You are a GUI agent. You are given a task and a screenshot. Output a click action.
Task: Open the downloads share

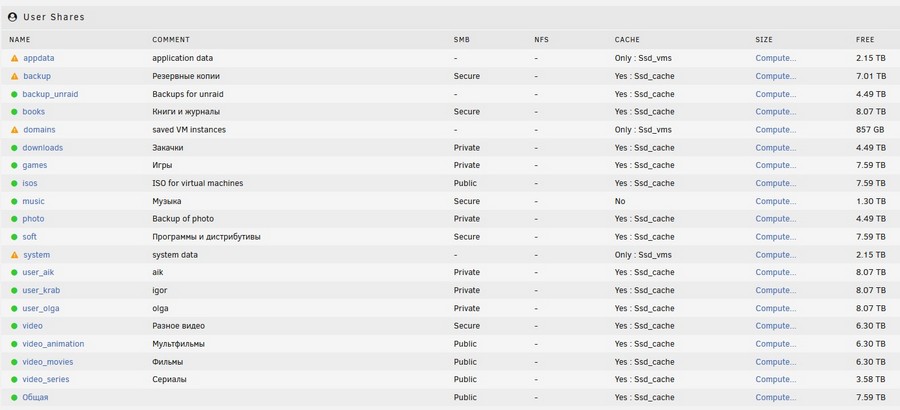[x=42, y=148]
